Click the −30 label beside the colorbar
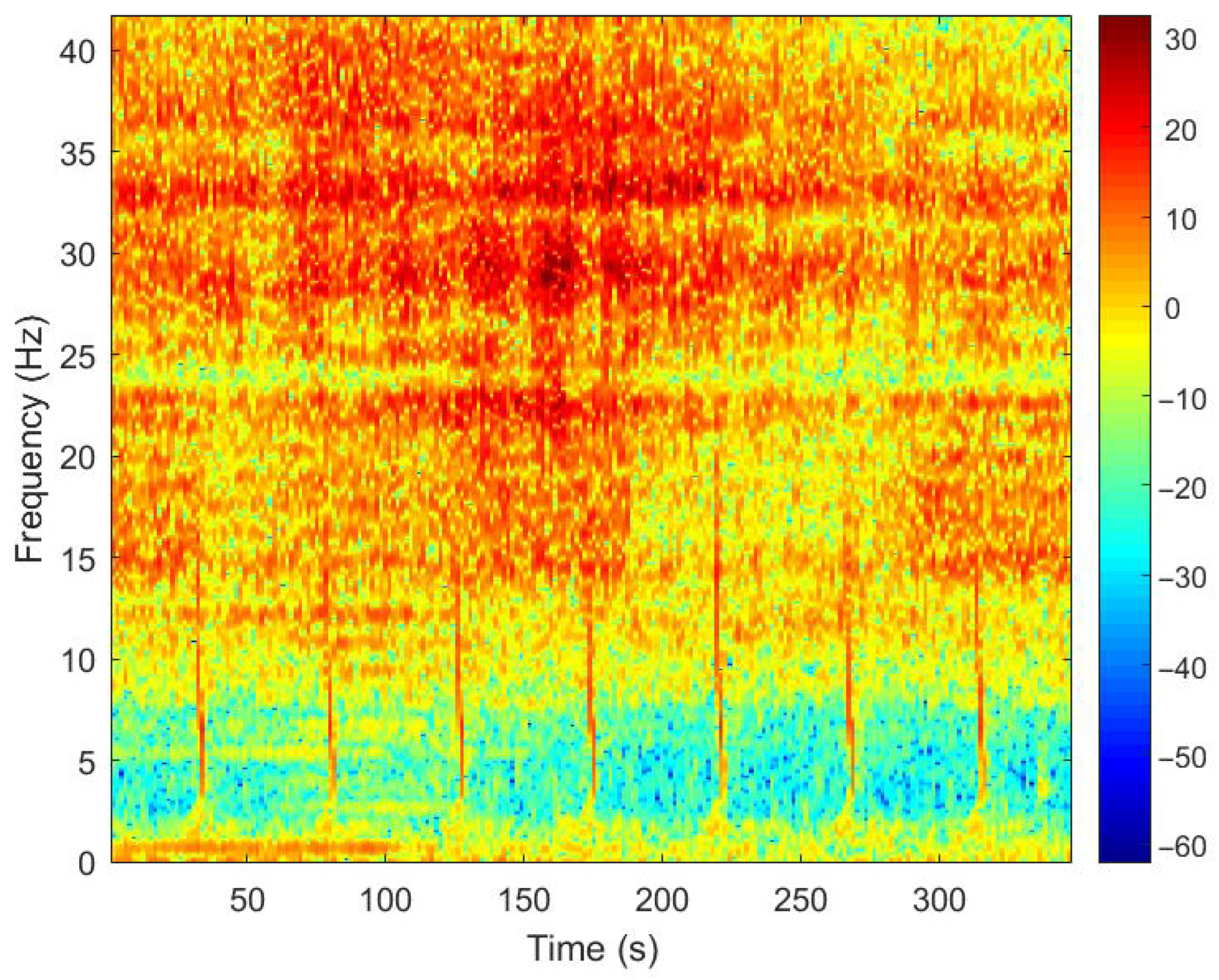Screen dimensions: 1219x980 1182,578
